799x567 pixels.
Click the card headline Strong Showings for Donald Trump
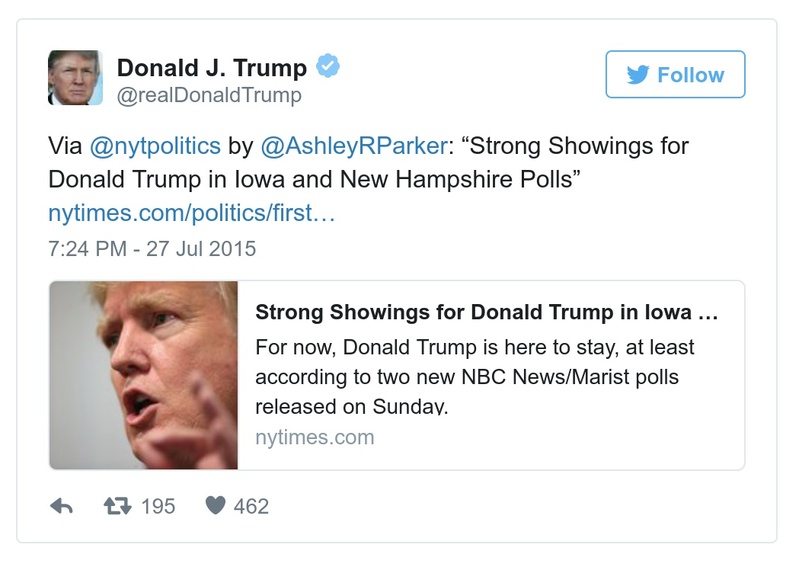coord(486,312)
